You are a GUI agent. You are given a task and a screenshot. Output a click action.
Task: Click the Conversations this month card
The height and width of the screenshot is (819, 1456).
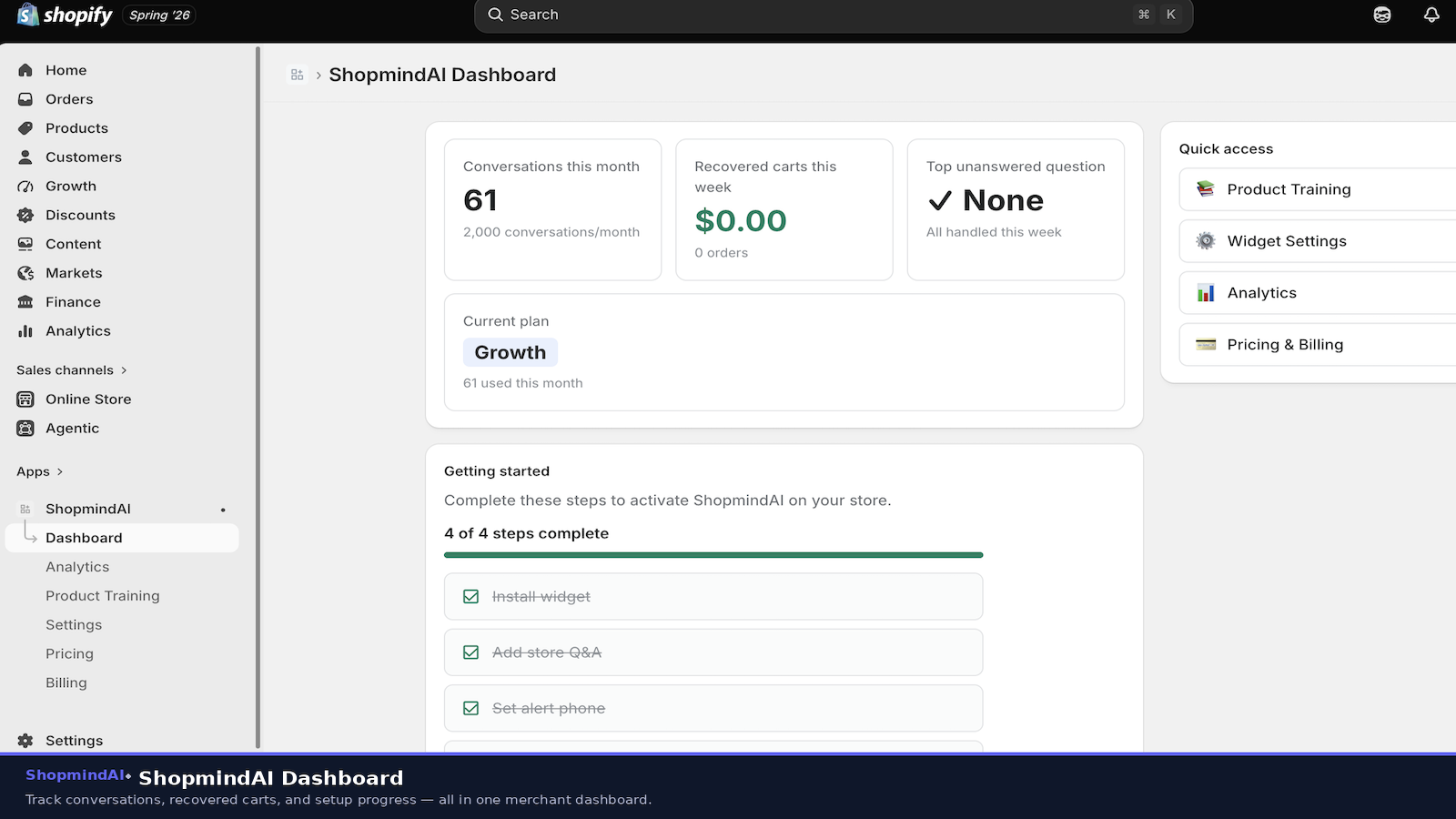click(552, 209)
